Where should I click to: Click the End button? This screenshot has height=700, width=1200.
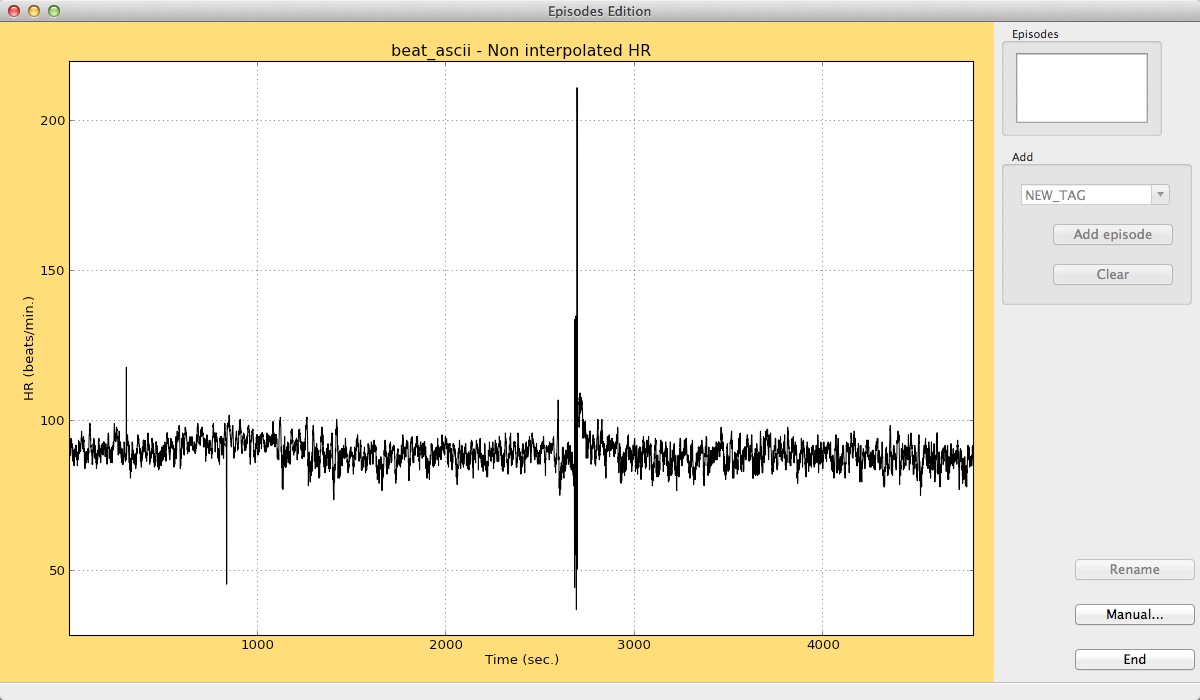pos(1134,660)
